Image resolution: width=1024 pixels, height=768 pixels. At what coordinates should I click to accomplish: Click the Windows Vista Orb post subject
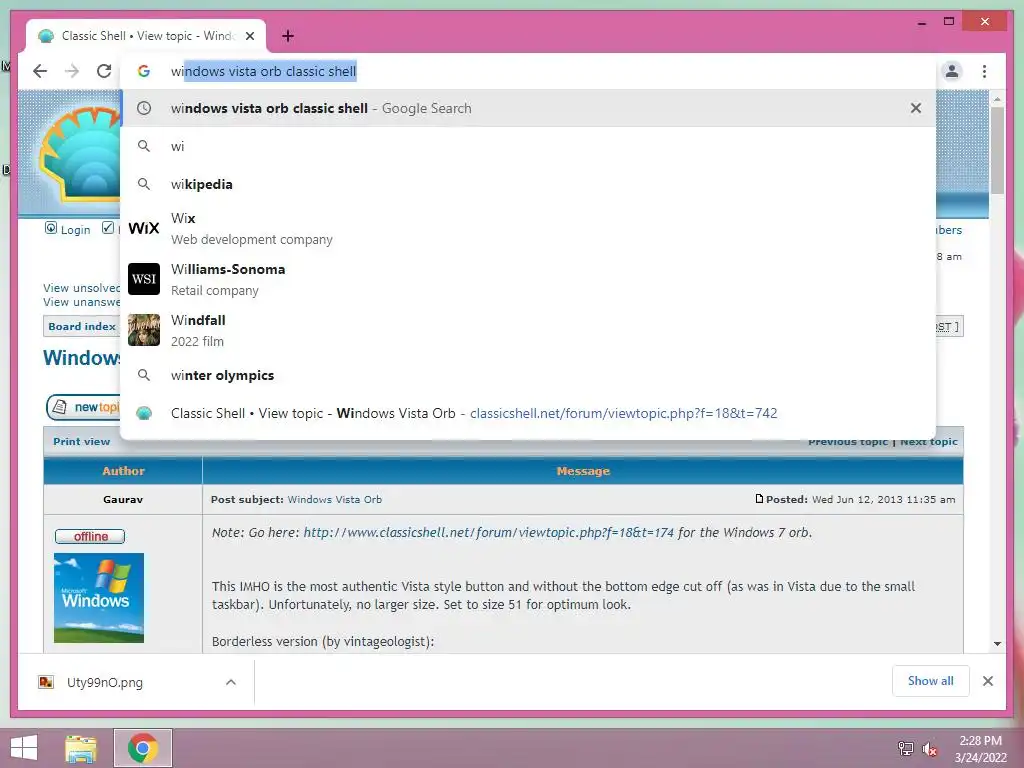334,500
